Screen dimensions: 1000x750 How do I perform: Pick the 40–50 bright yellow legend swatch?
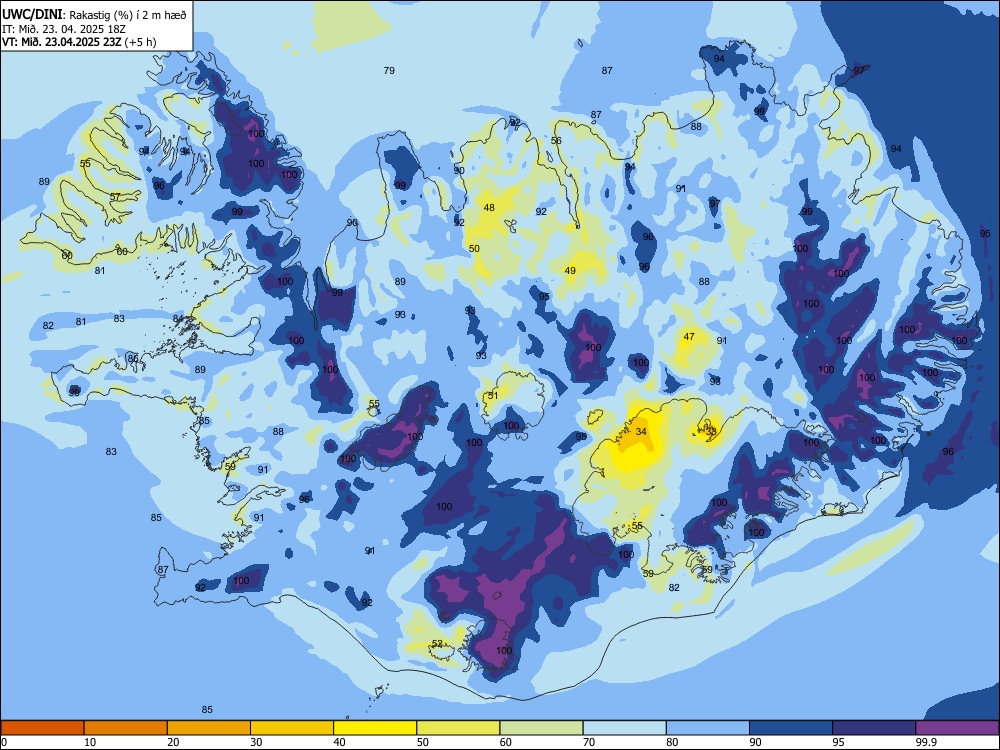click(375, 728)
